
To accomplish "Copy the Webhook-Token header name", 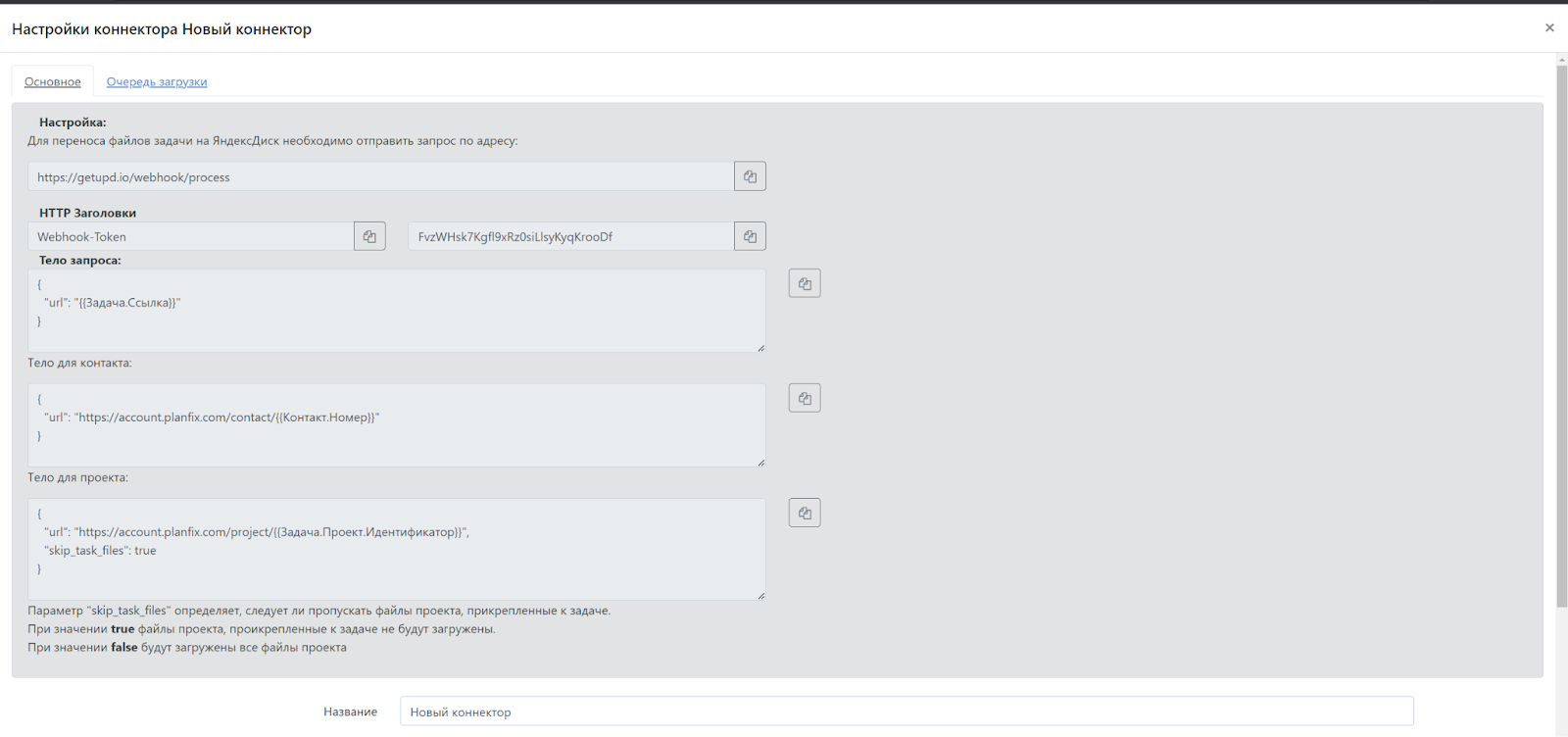I will [369, 236].
